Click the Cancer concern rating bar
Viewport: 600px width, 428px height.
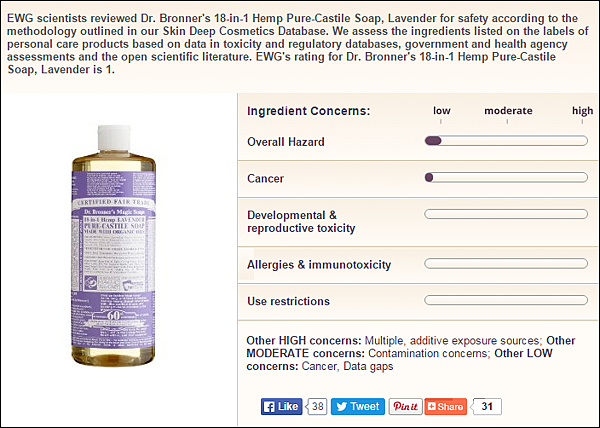(x=506, y=177)
